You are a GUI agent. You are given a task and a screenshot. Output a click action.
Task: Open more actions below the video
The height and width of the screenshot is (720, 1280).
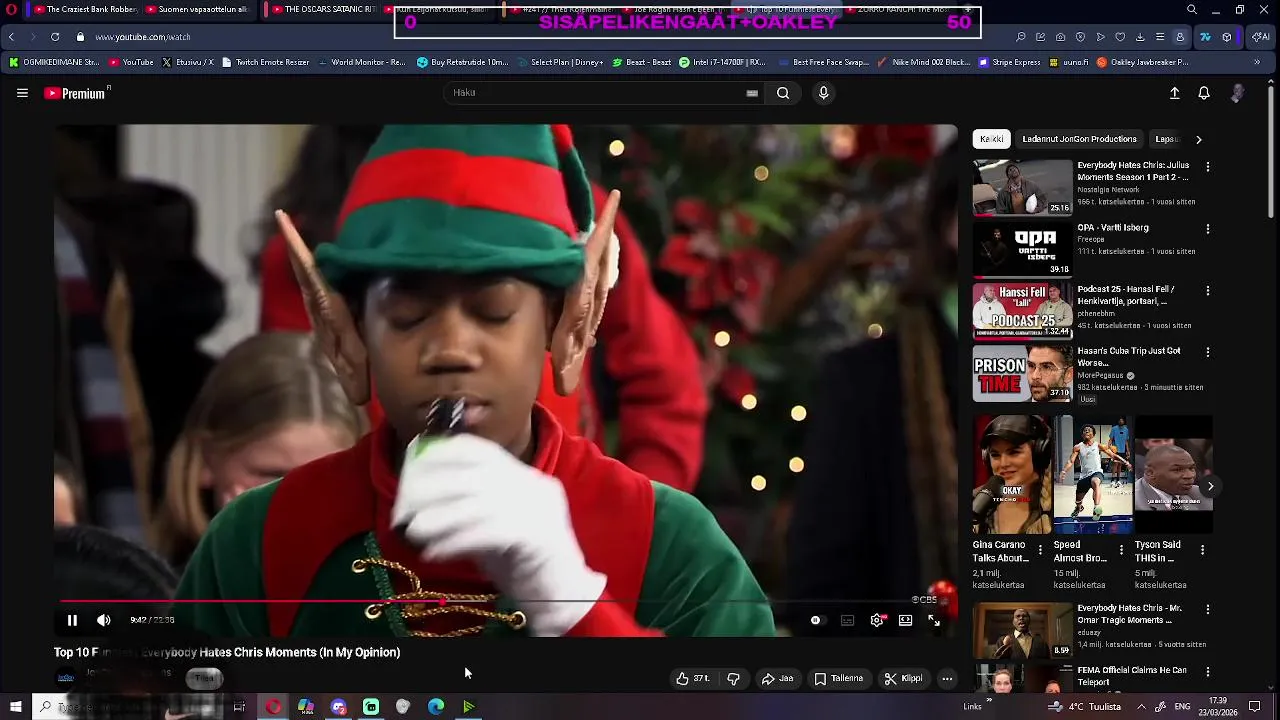pos(947,678)
